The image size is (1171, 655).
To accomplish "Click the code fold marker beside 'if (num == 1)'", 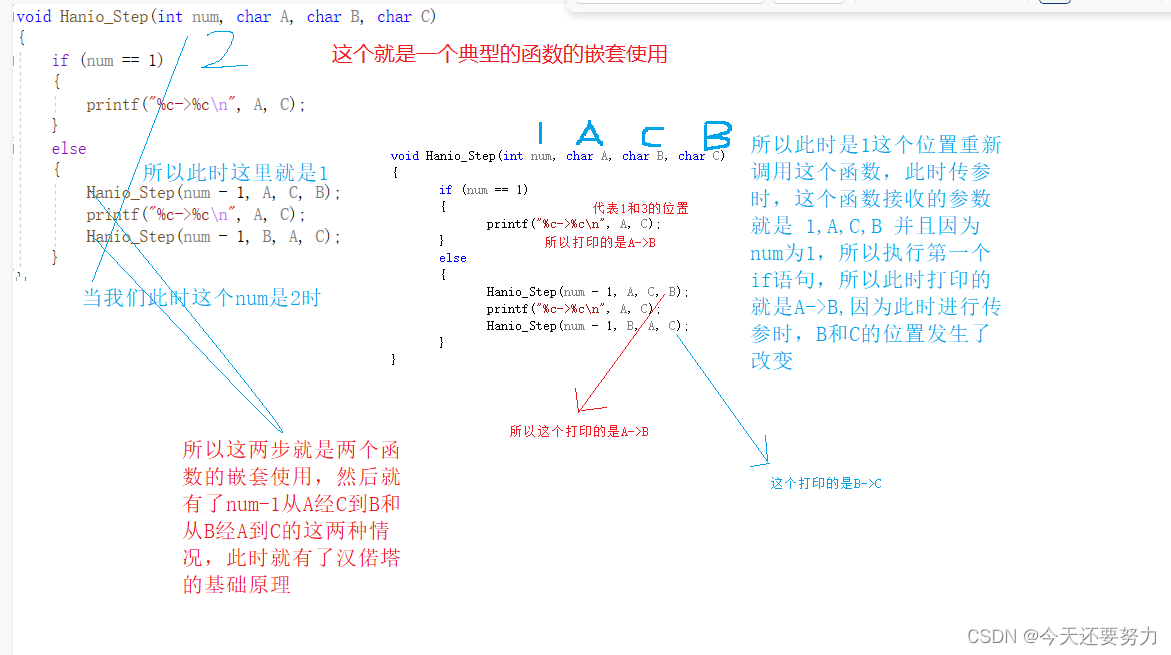I will pyautogui.click(x=14, y=60).
